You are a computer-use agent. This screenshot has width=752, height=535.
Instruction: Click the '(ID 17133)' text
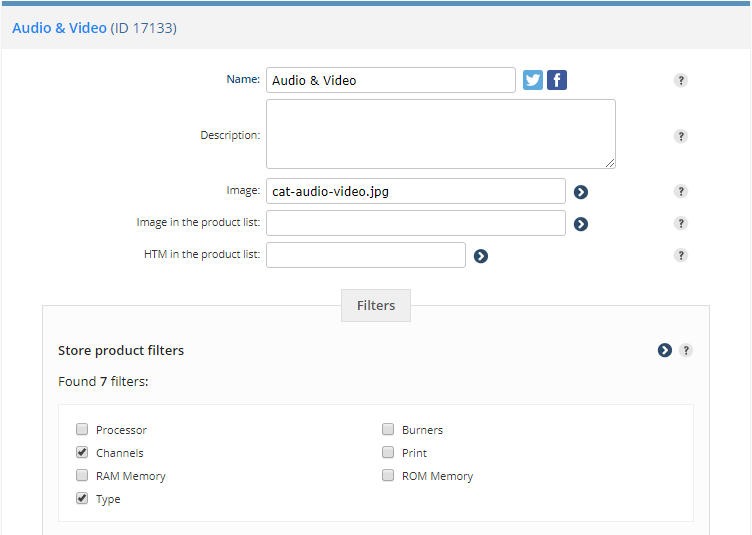point(144,28)
